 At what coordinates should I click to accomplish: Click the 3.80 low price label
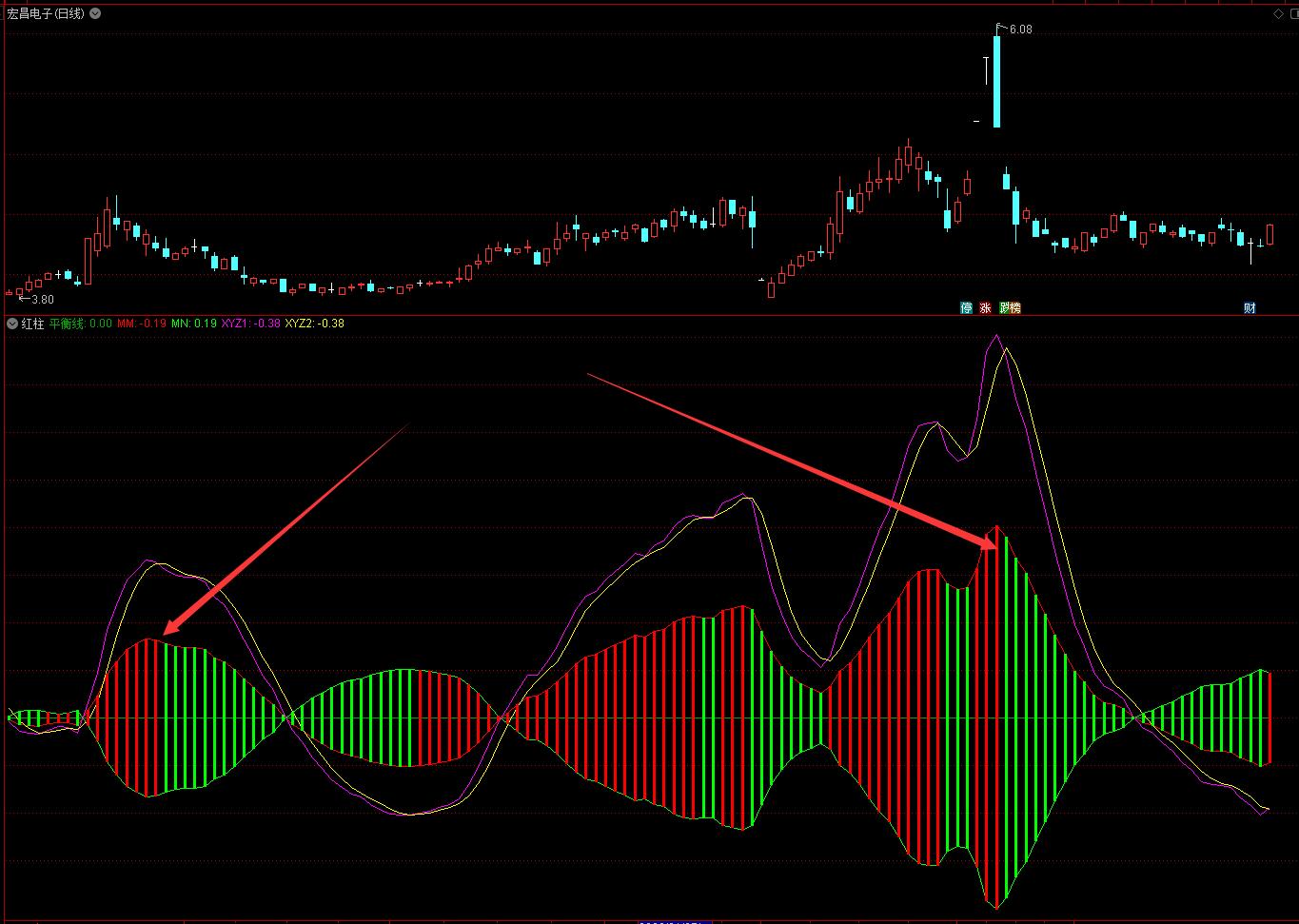tap(43, 299)
